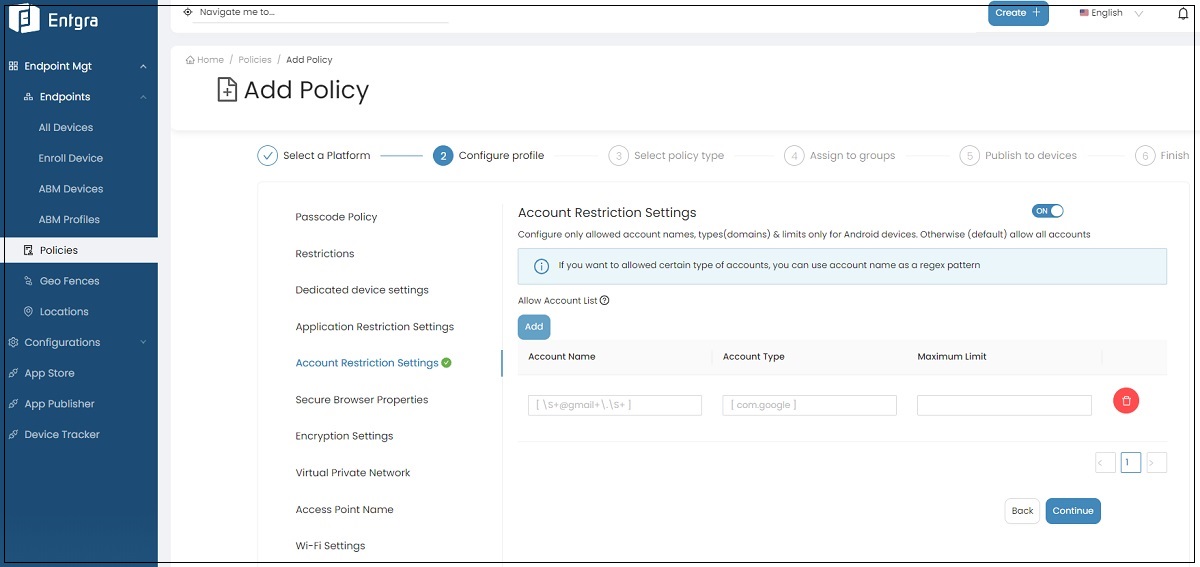
Task: Click the red delete row icon
Action: pyautogui.click(x=1126, y=401)
